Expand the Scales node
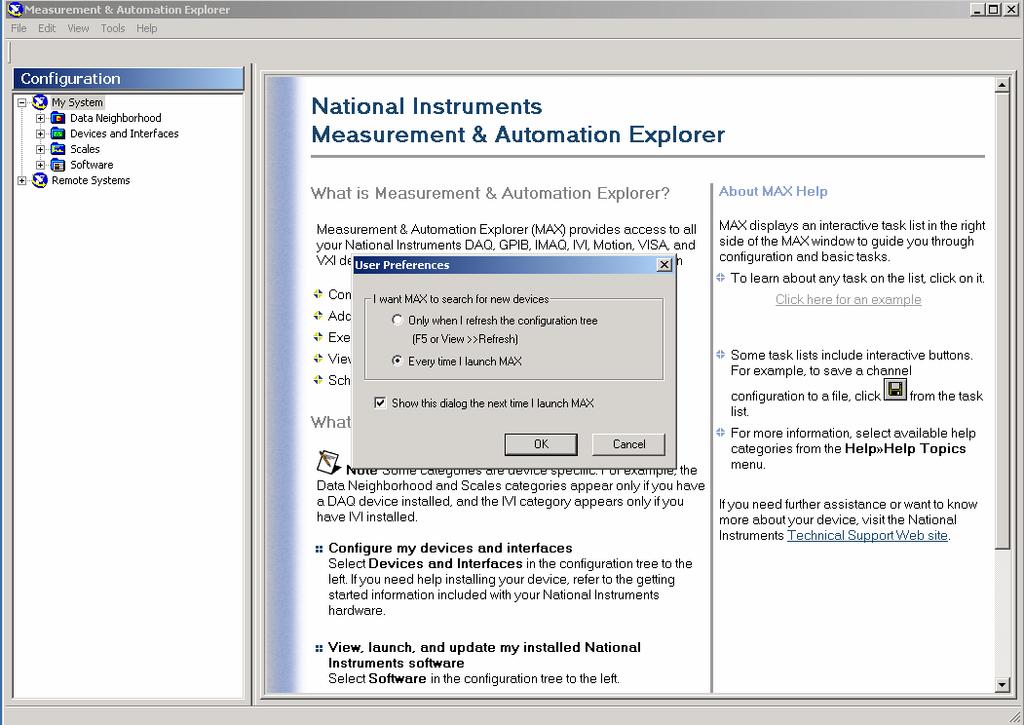Image resolution: width=1024 pixels, height=725 pixels. (x=40, y=150)
